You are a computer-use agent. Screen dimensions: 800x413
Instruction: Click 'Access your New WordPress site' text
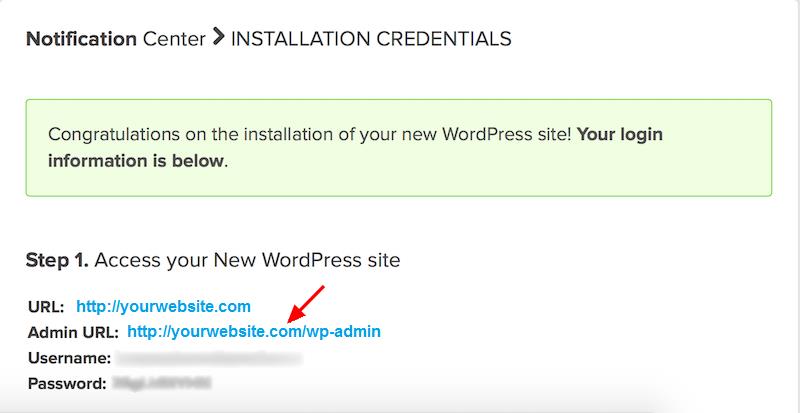coord(247,260)
